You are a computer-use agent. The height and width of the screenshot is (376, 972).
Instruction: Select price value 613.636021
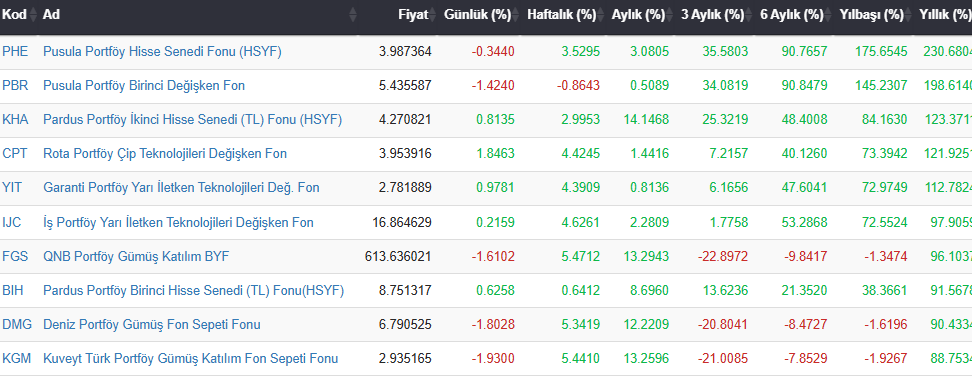[x=399, y=256]
